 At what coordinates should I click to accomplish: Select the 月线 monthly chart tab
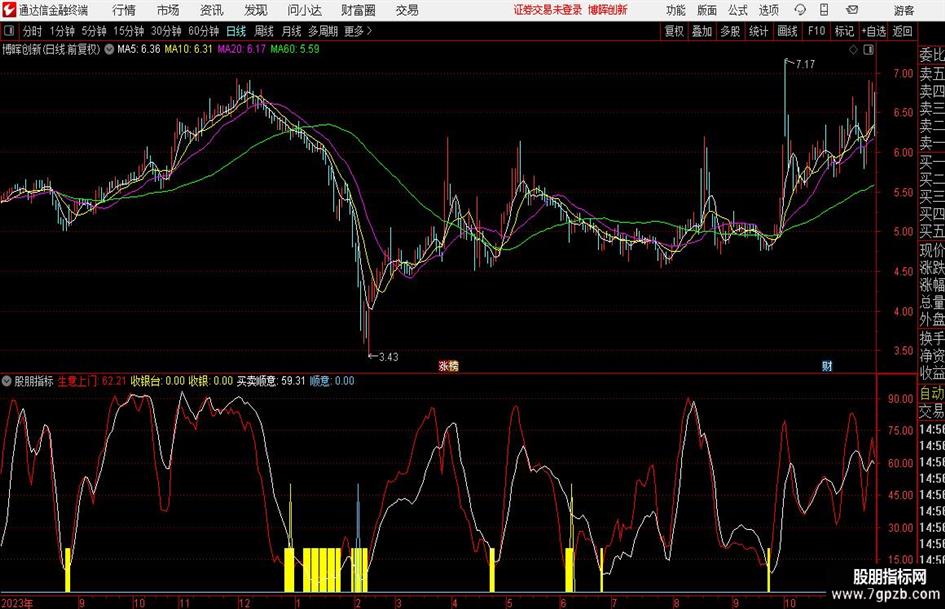pyautogui.click(x=292, y=31)
